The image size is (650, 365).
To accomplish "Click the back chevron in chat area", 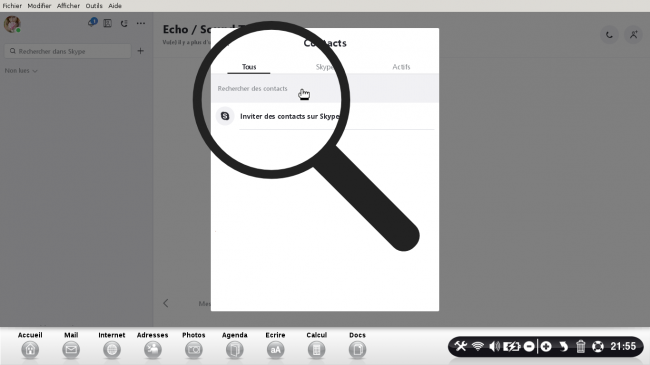I will (x=166, y=303).
